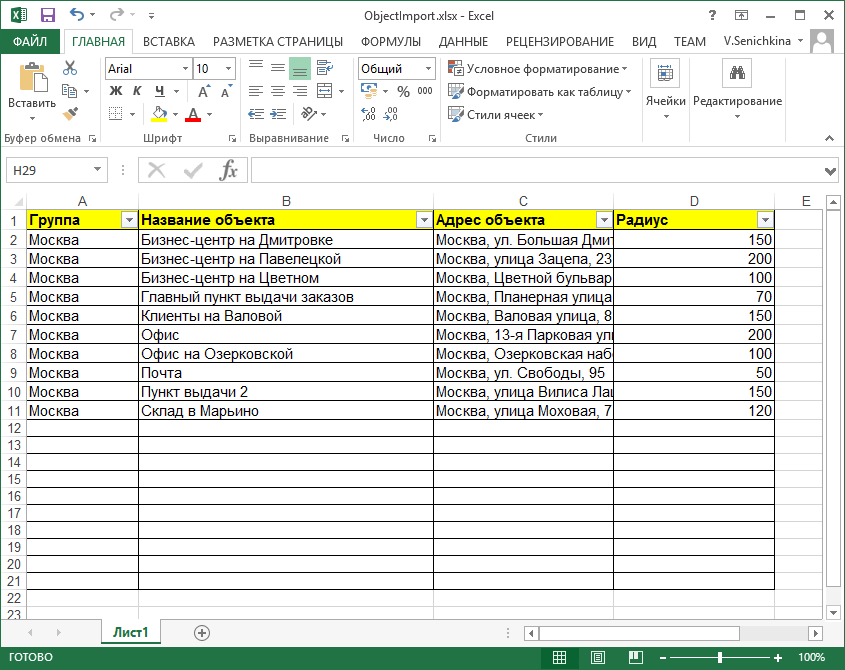
Task: Save the workbook using the quick-access disk icon
Action: point(47,15)
